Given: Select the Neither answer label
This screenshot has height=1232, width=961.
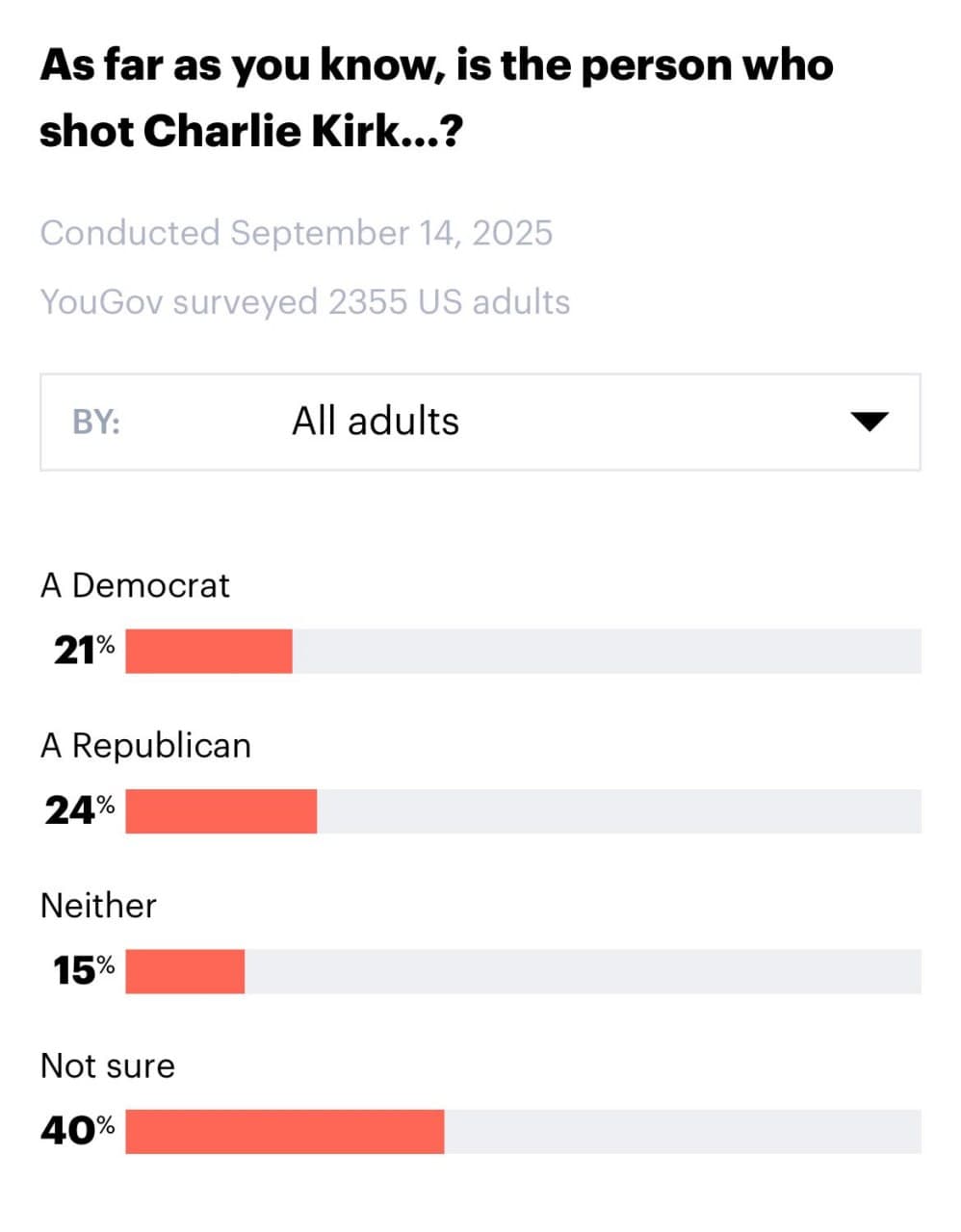Looking at the screenshot, I should (97, 906).
